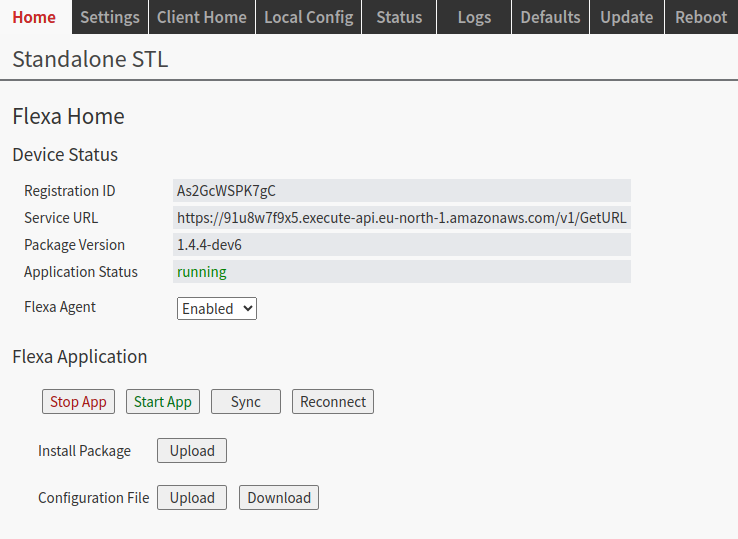The width and height of the screenshot is (738, 539).
Task: Select the Home tab
Action: click(34, 17)
